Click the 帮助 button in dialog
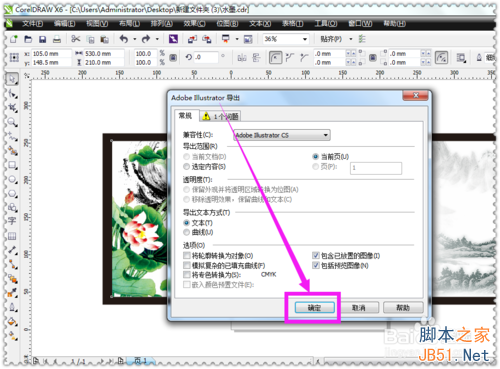Image resolution: width=500 pixels, height=369 pixels. click(403, 308)
